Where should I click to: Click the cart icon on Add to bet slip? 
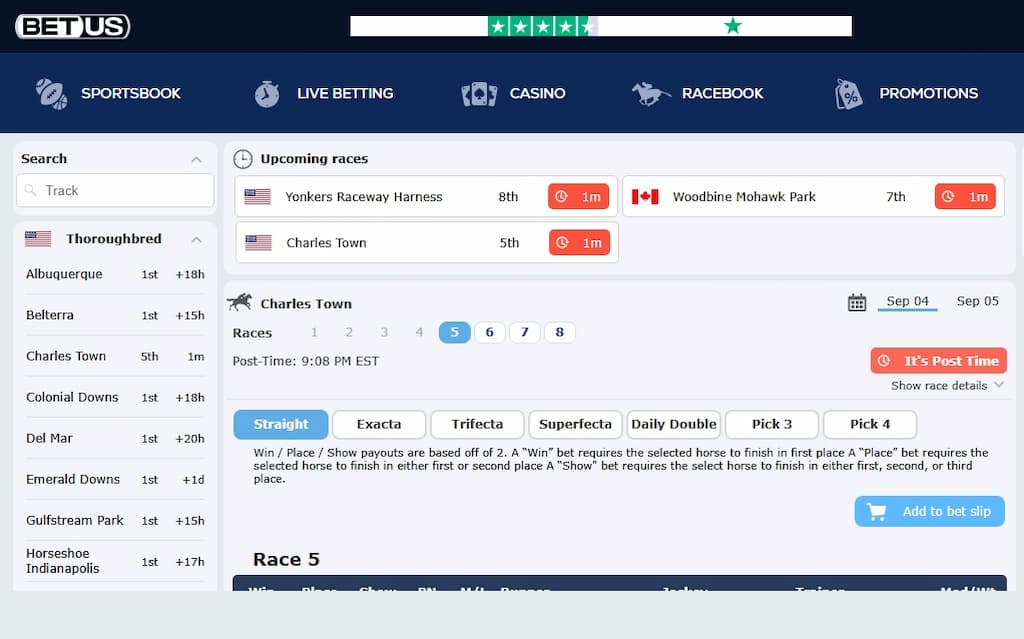coord(878,511)
